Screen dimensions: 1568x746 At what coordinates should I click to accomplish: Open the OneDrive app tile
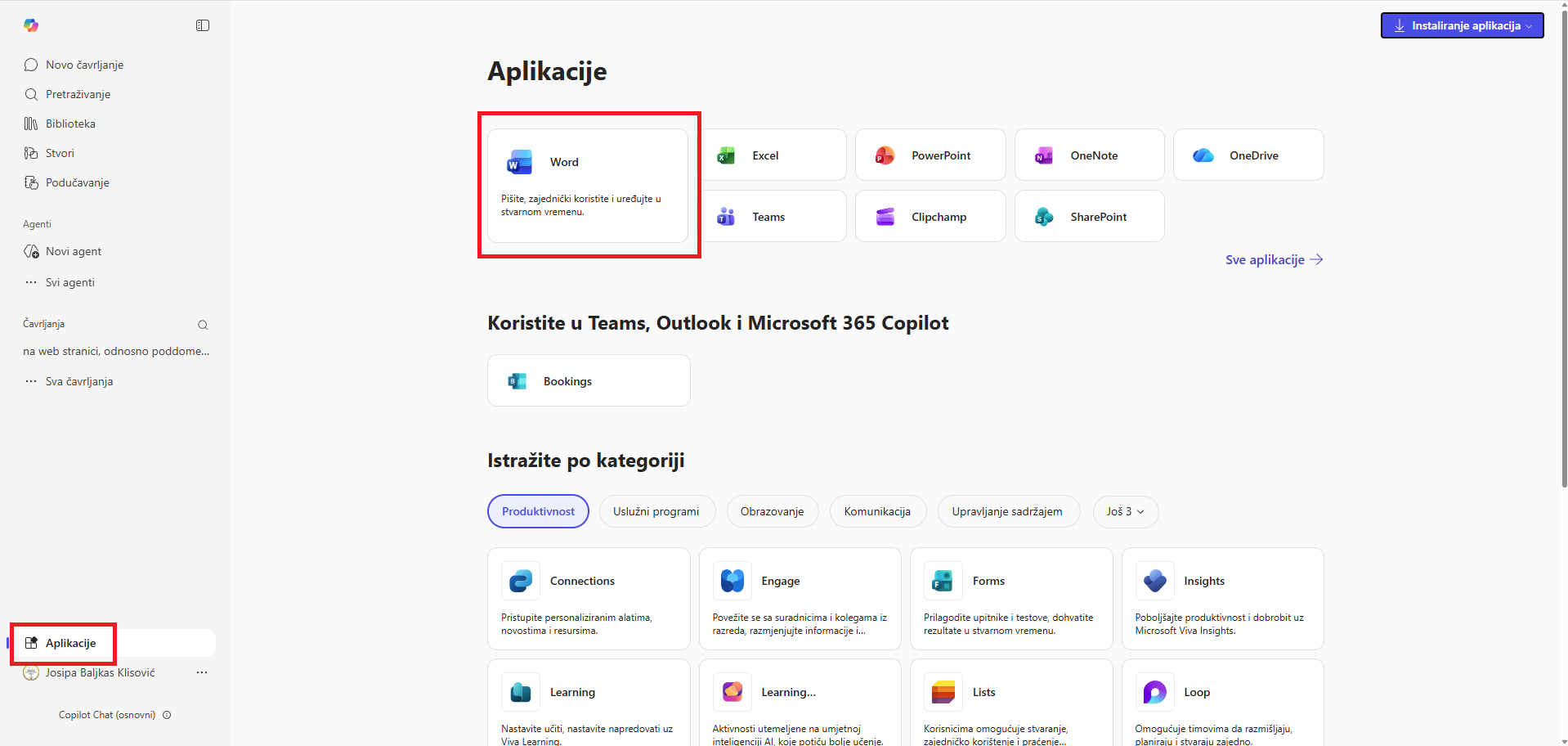1248,155
